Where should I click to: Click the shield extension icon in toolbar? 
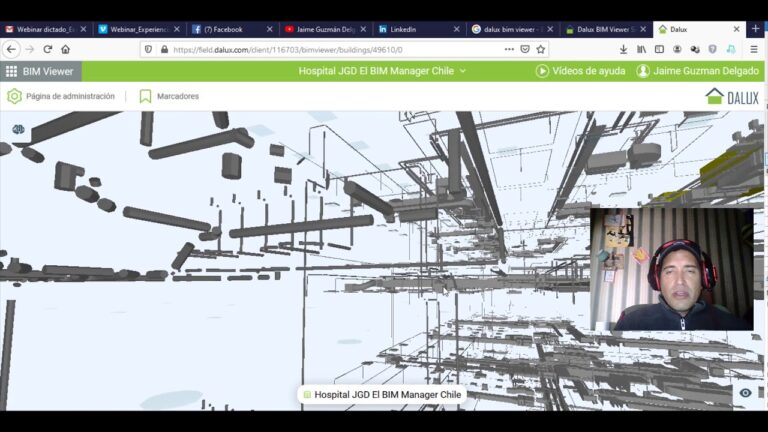pos(713,49)
